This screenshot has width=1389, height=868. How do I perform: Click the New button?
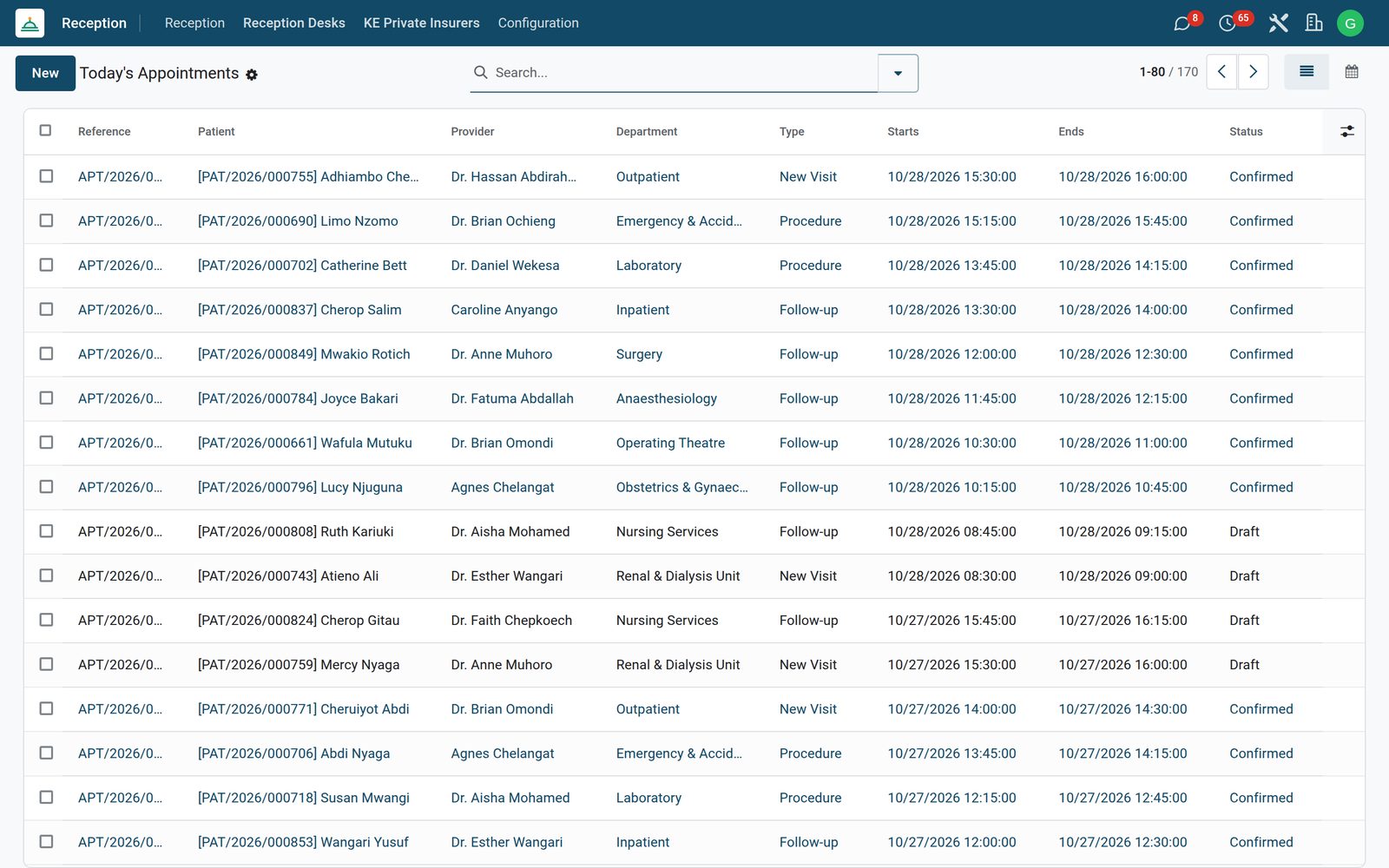[45, 73]
